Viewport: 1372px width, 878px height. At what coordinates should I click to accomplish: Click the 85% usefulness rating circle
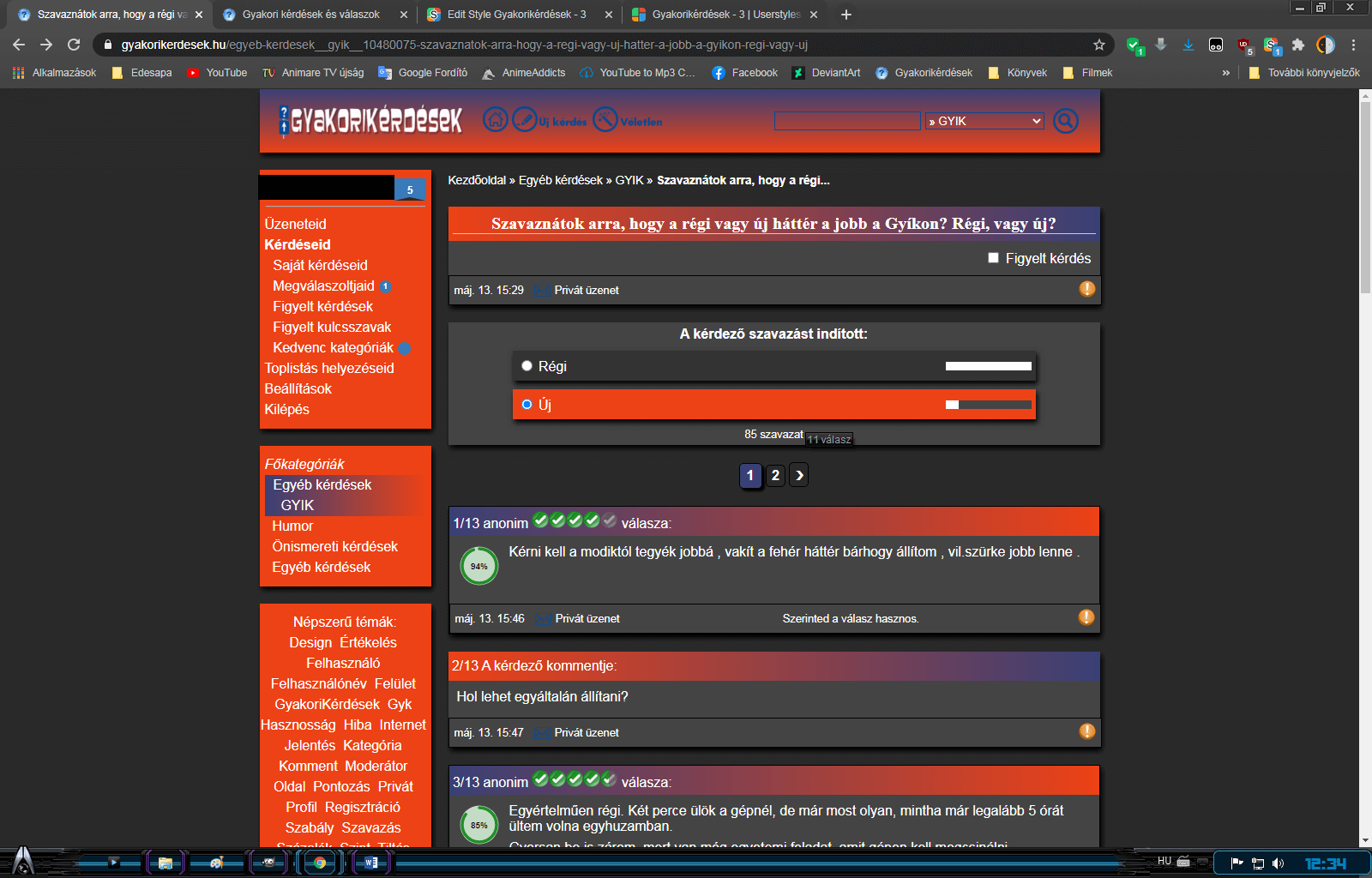coord(479,825)
